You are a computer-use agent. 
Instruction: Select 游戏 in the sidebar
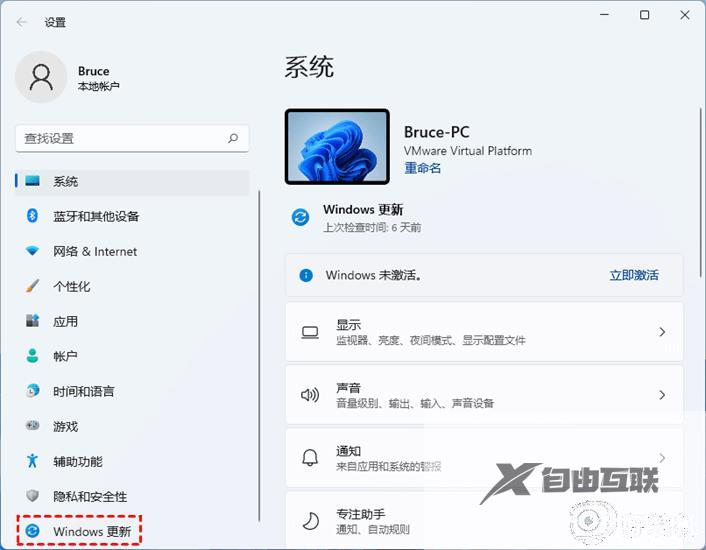pos(132,426)
